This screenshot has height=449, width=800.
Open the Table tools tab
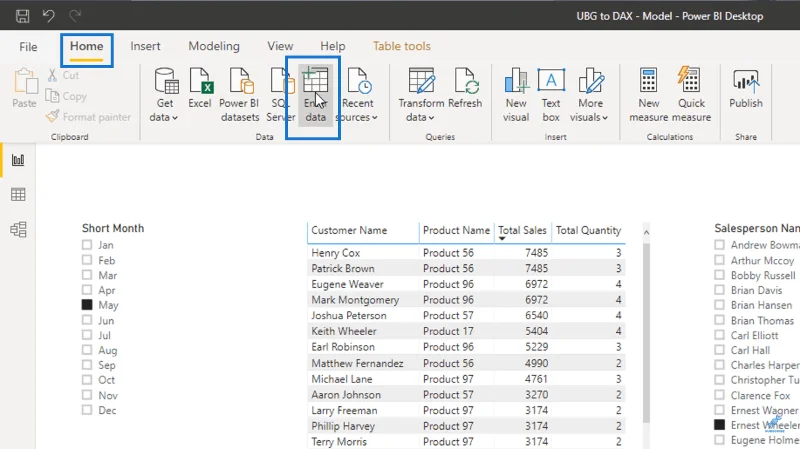(x=402, y=46)
